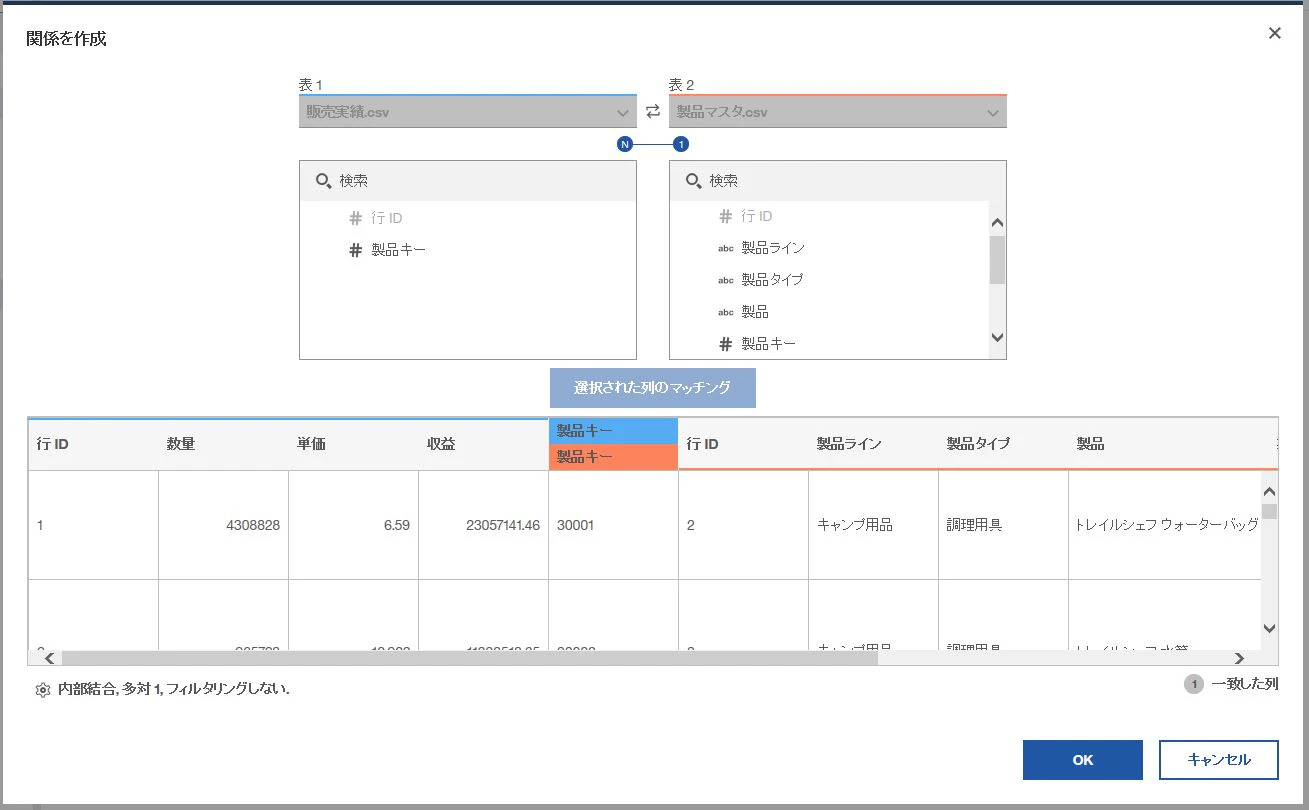The image size is (1309, 810).
Task: Click the 数量 column header
Action: (223, 444)
